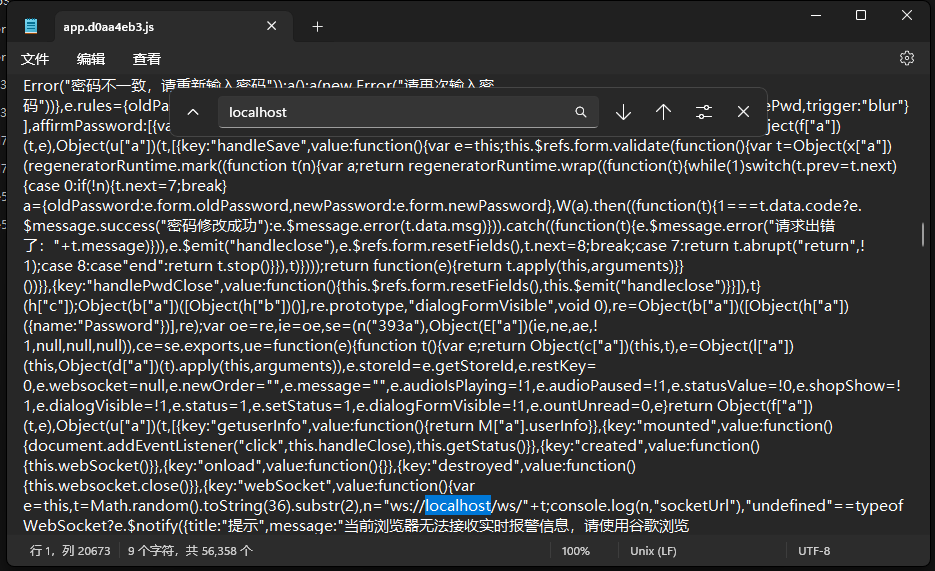
Task: Open Notepad settings gear
Action: [907, 58]
